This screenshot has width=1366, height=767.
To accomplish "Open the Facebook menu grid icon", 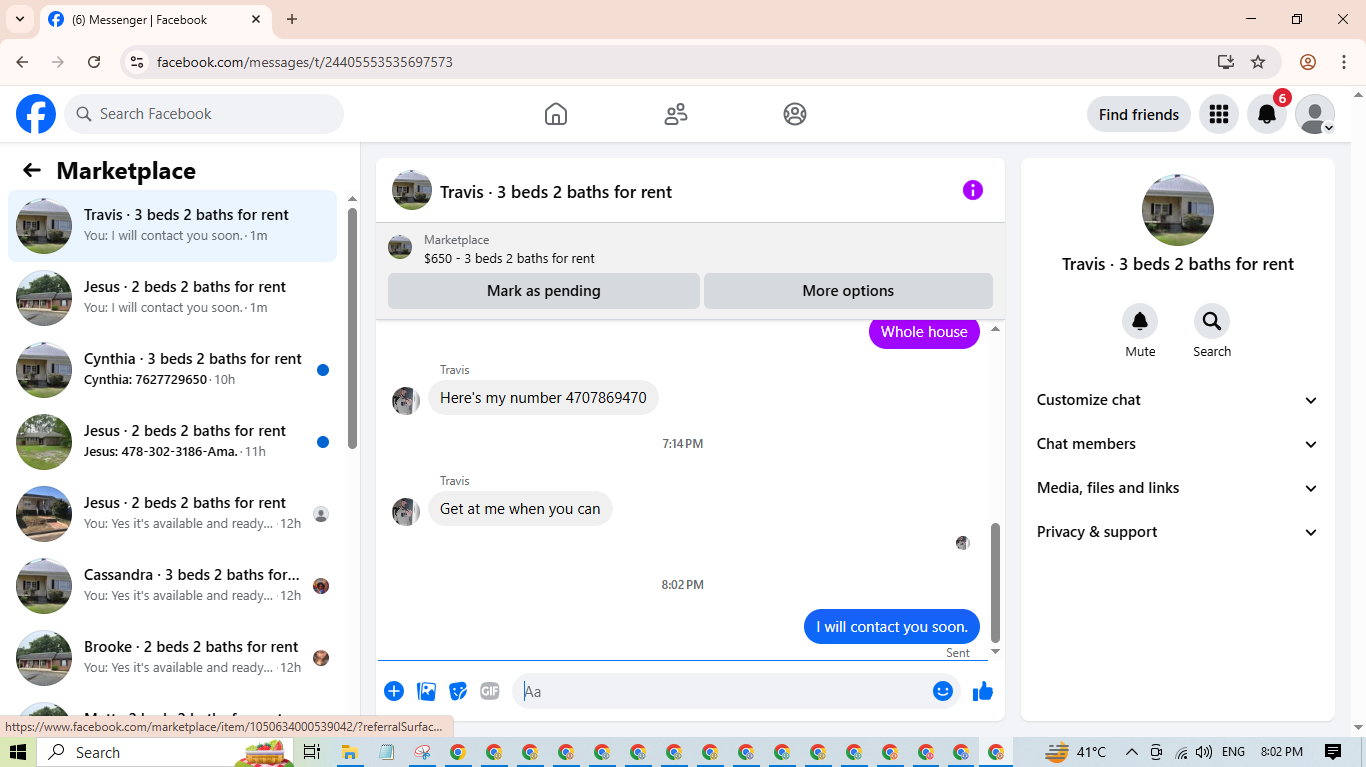I will (x=1219, y=114).
